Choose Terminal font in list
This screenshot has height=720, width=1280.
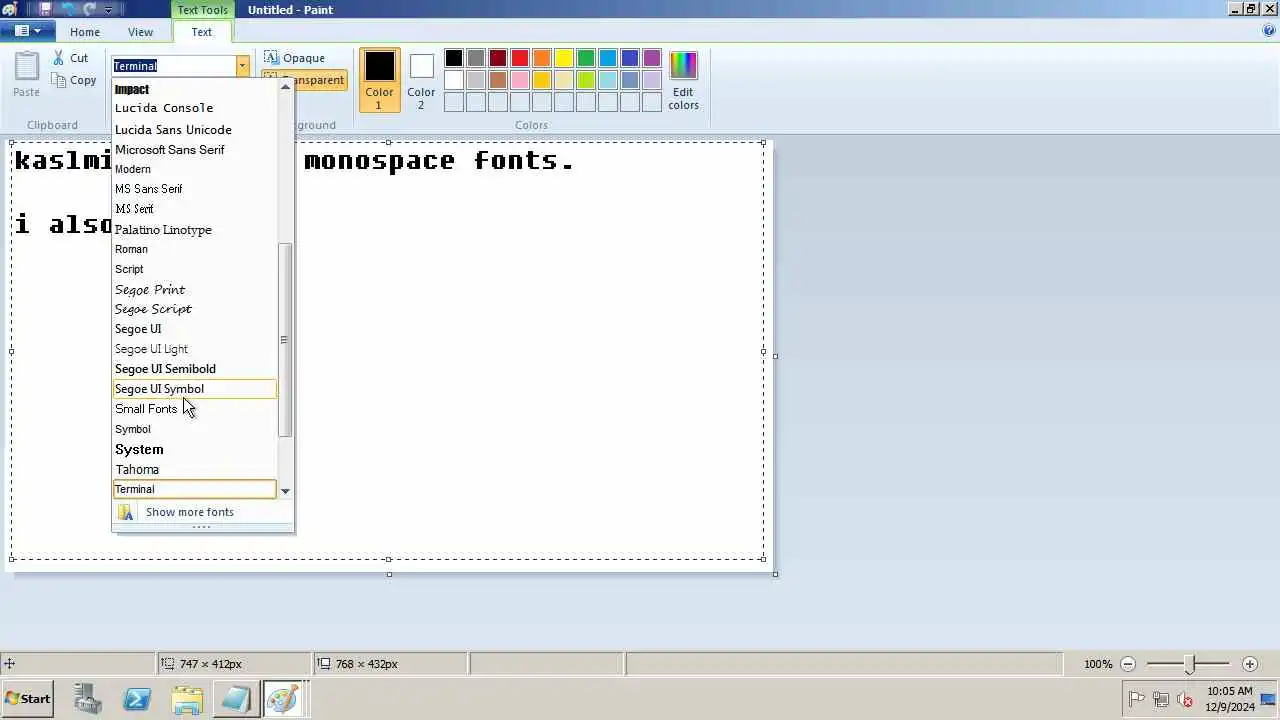195,489
